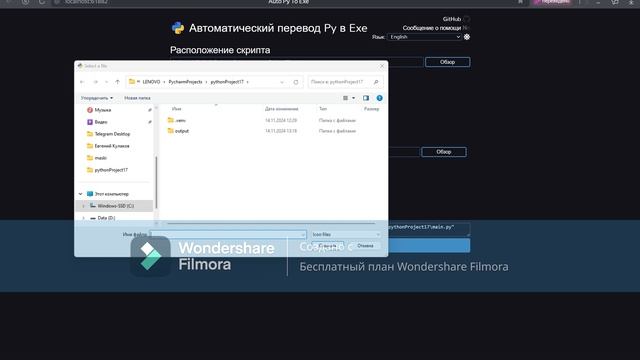Create new folder with Новая папка
The height and width of the screenshot is (360, 640).
pos(137,98)
